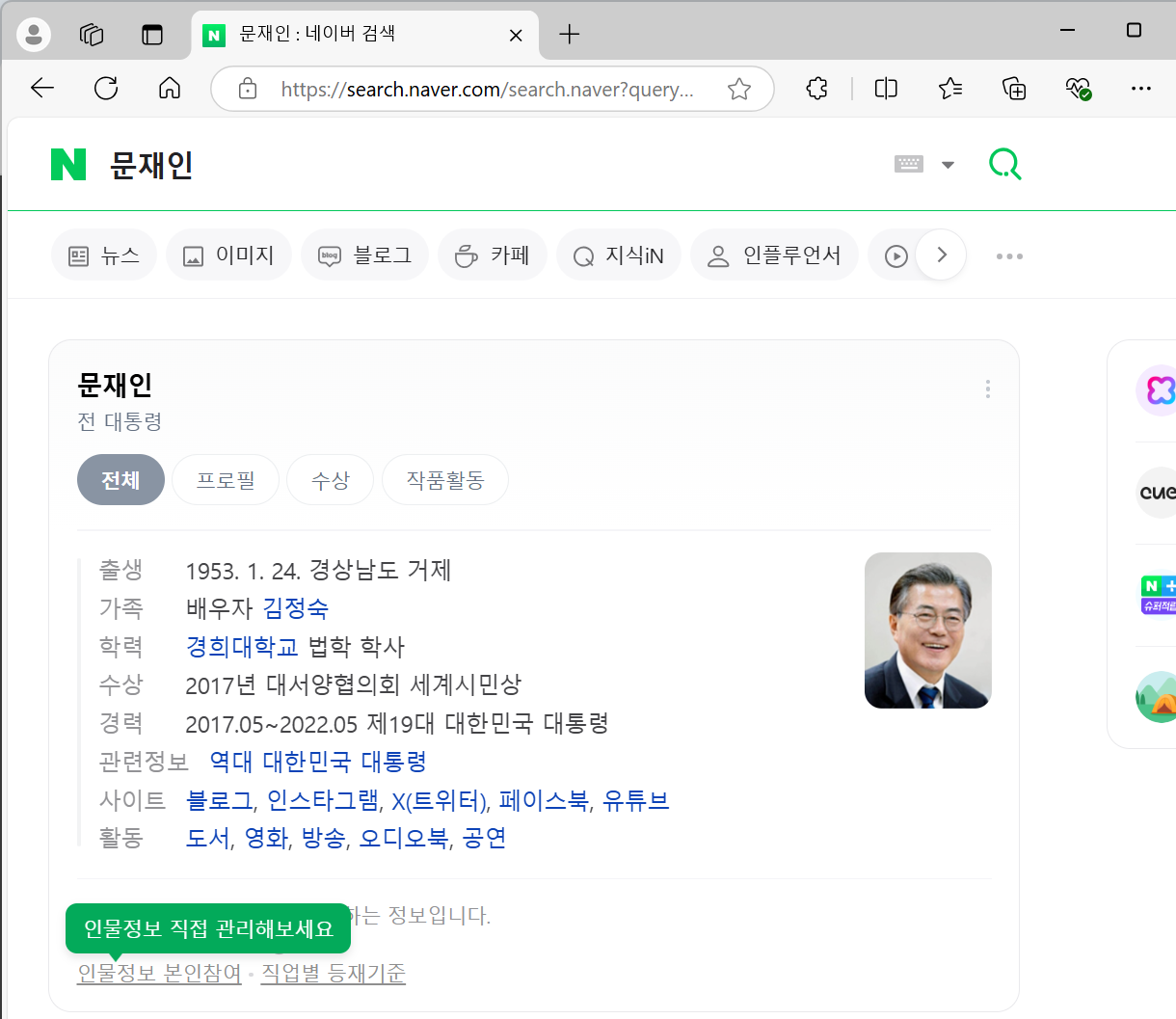Click the 문재인 profile photo
Viewport: 1176px width, 1019px height.
928,630
